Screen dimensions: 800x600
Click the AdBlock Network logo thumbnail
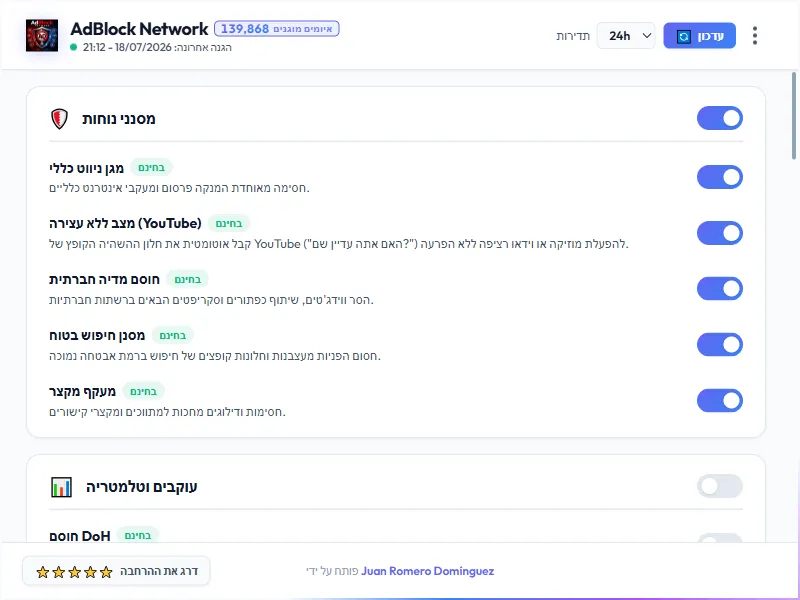(x=42, y=36)
